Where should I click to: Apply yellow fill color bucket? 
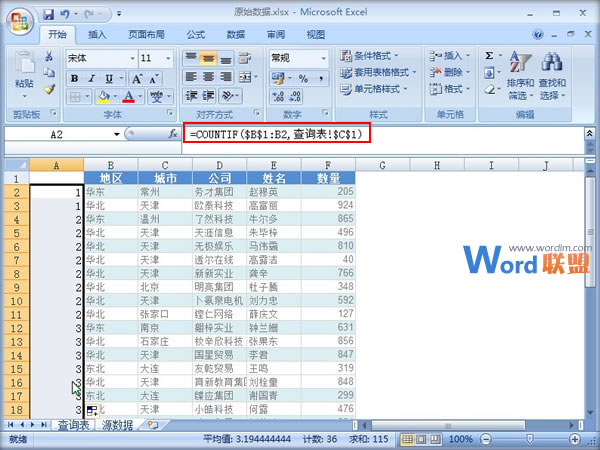[x=103, y=96]
